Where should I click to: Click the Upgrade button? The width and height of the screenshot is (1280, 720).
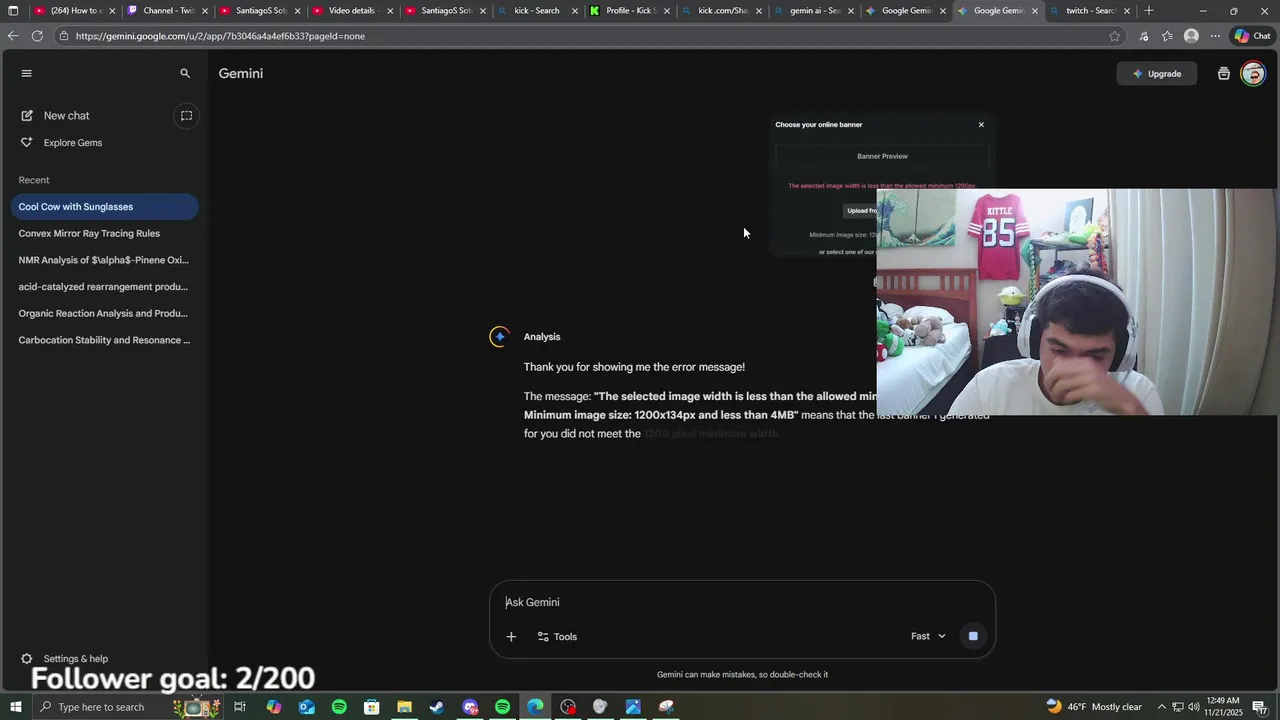pos(1157,74)
